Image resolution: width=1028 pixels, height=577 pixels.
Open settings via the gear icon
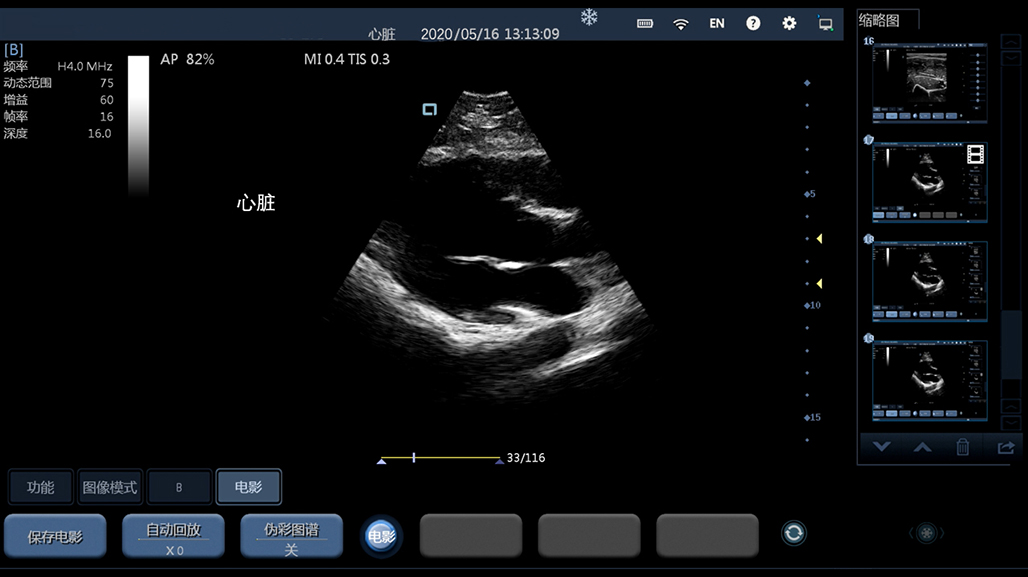[x=789, y=23]
